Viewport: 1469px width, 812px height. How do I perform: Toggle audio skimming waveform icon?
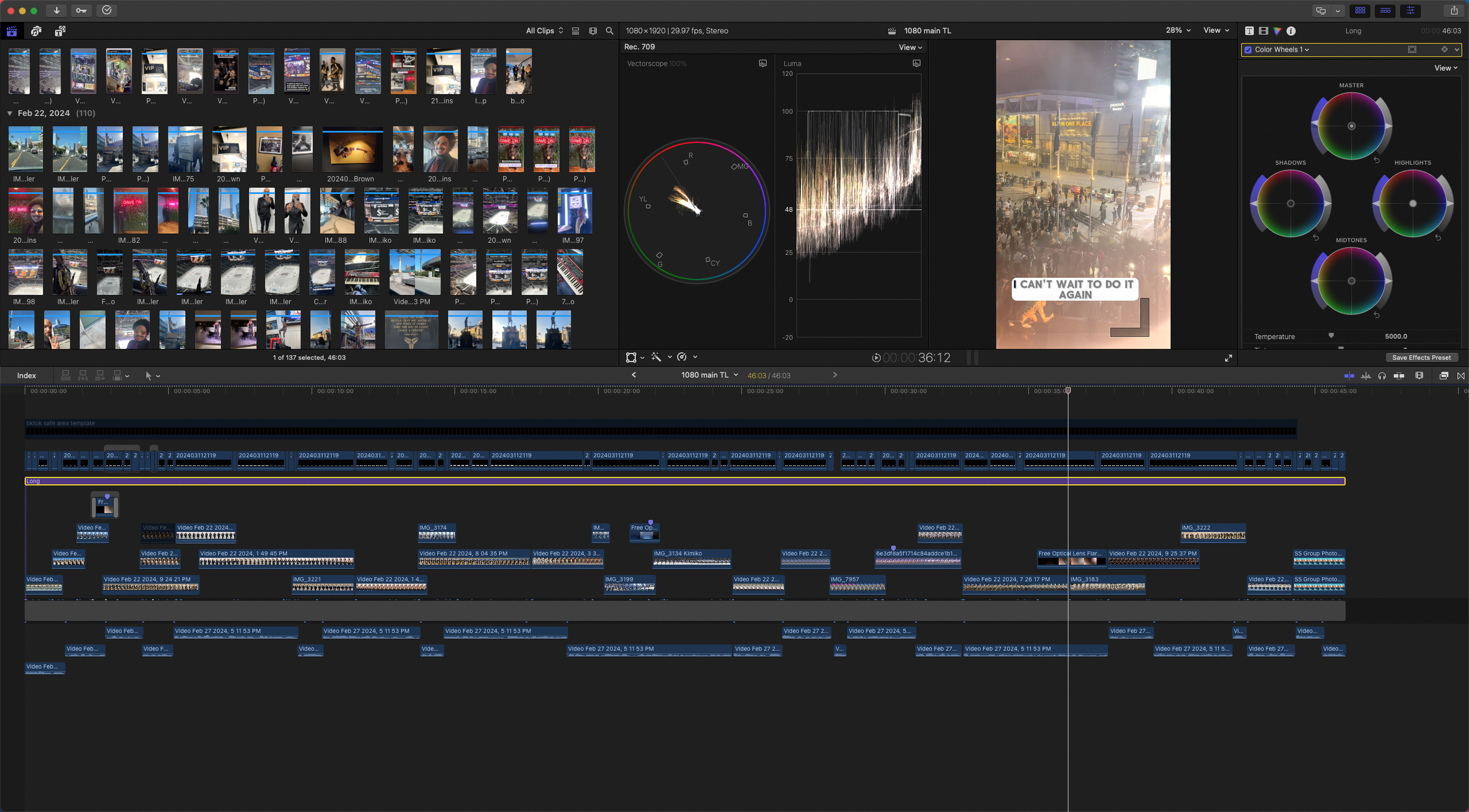click(1366, 375)
